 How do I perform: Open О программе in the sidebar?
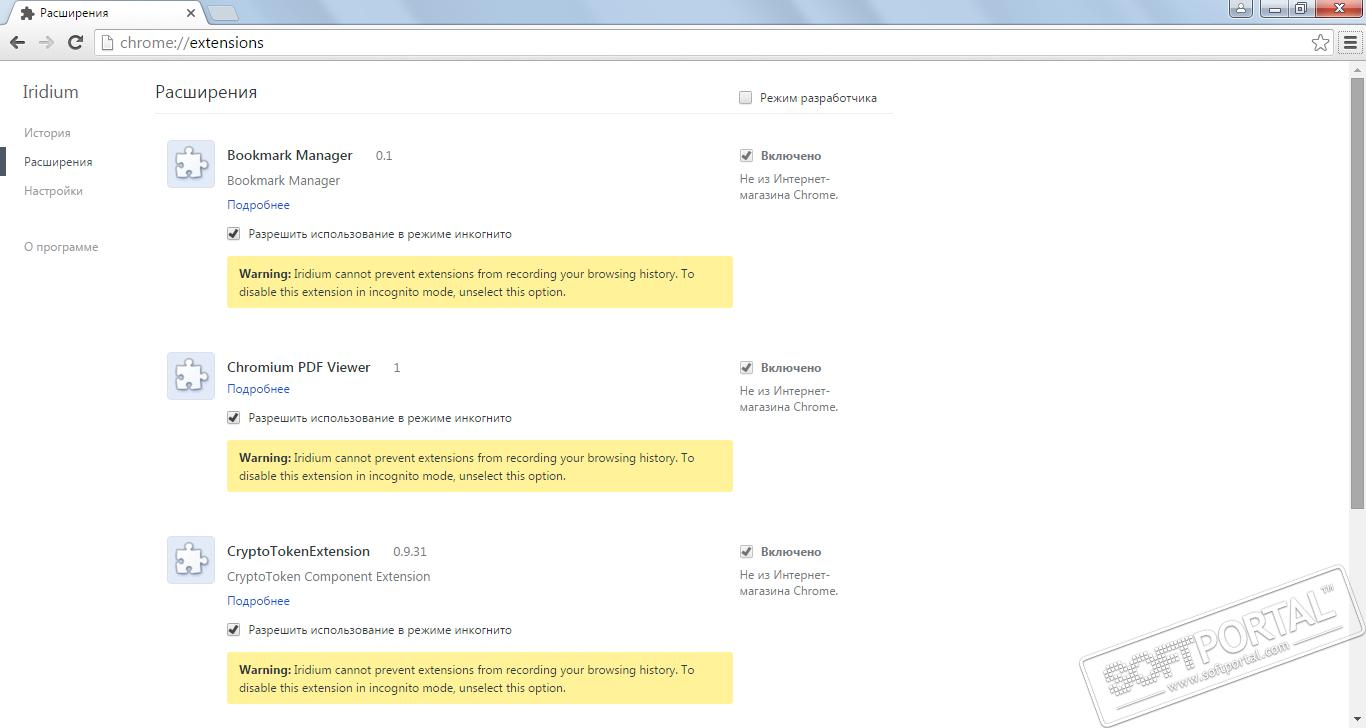click(x=61, y=247)
